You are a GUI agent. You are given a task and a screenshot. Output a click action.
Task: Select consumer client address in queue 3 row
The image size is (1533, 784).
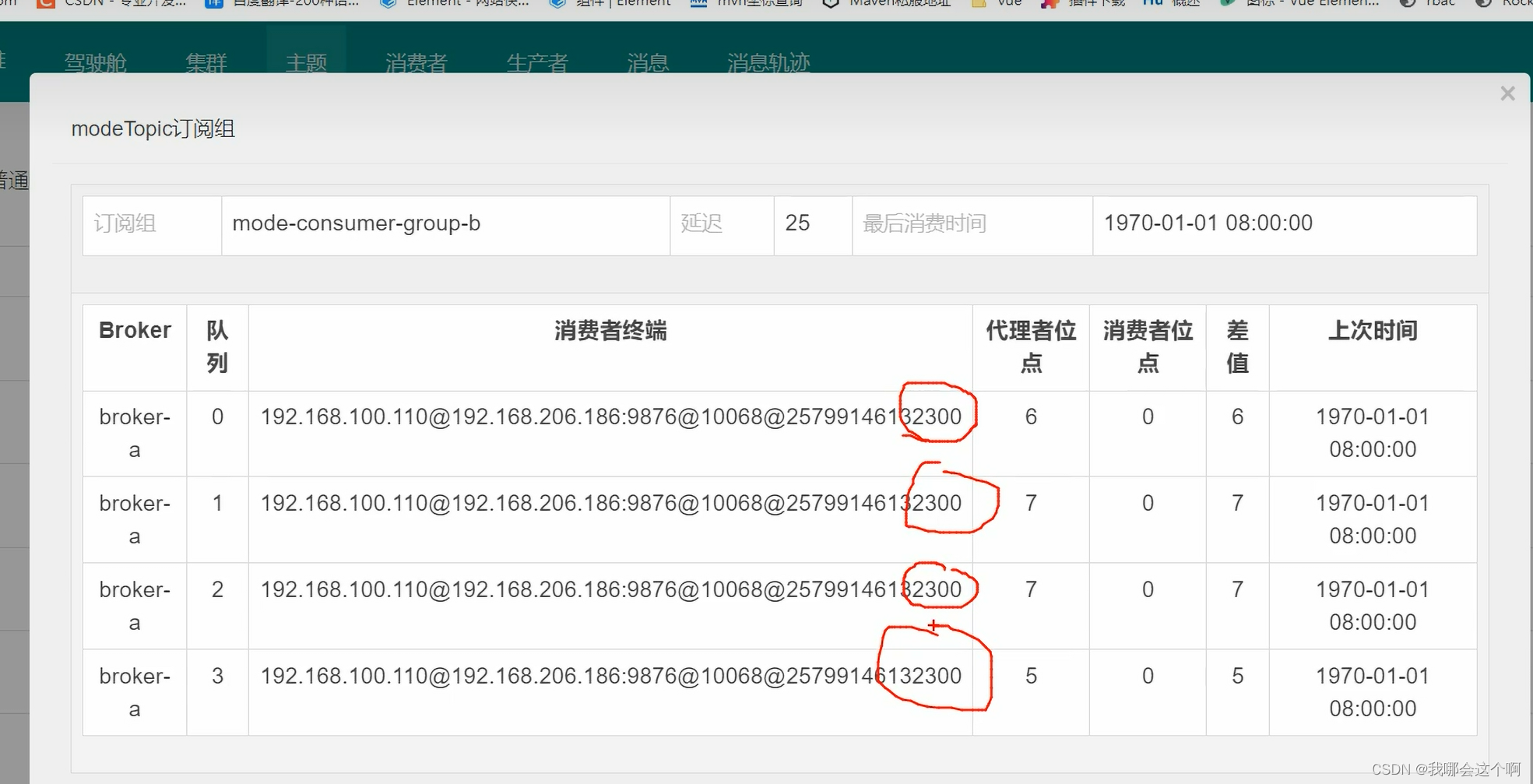pos(611,676)
